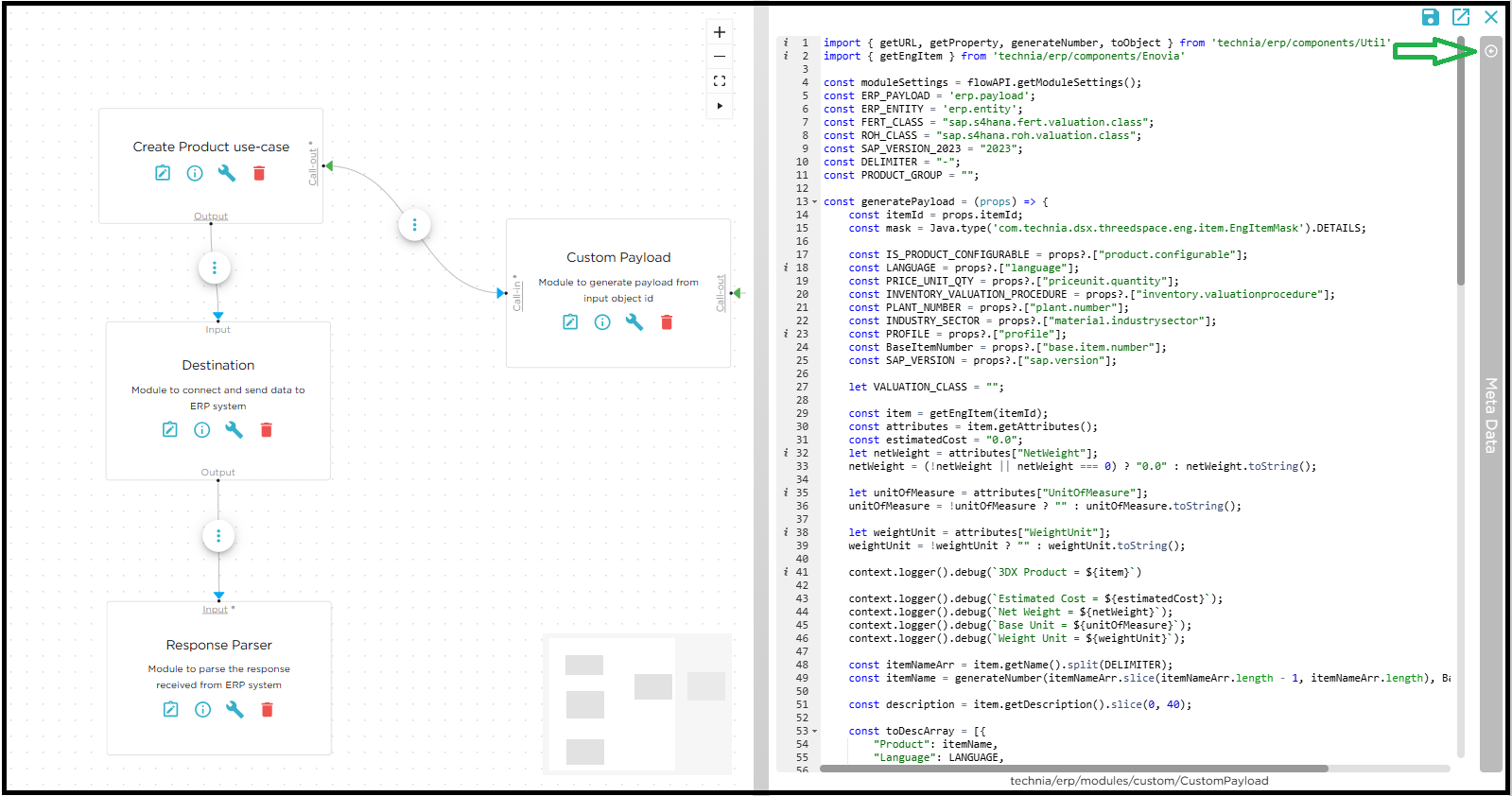This screenshot has width=1512, height=796.
Task: Open the edit icon on Custom Payload module
Action: [570, 322]
